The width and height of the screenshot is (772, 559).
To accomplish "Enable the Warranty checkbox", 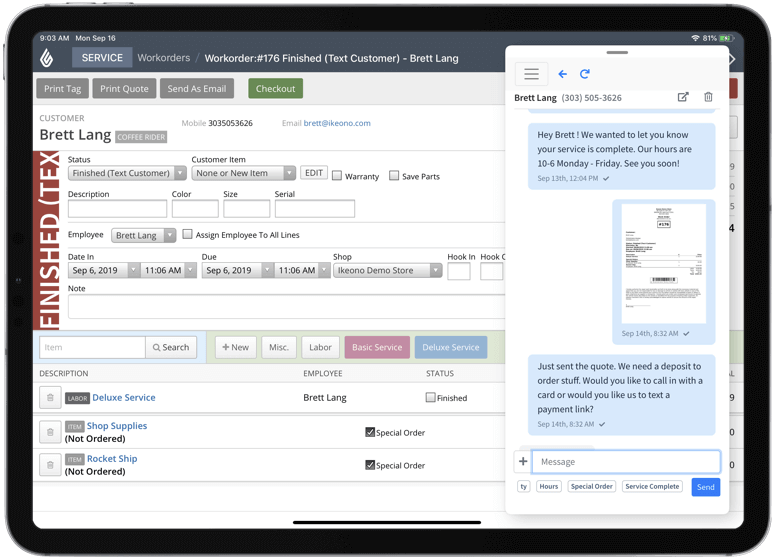I will (x=337, y=176).
